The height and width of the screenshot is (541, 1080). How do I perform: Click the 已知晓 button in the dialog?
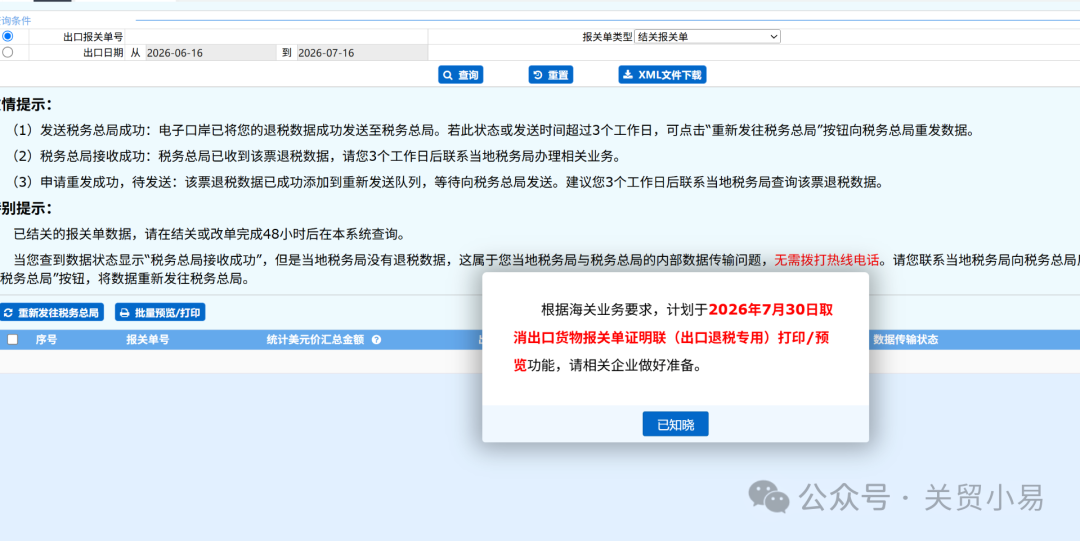coord(675,424)
